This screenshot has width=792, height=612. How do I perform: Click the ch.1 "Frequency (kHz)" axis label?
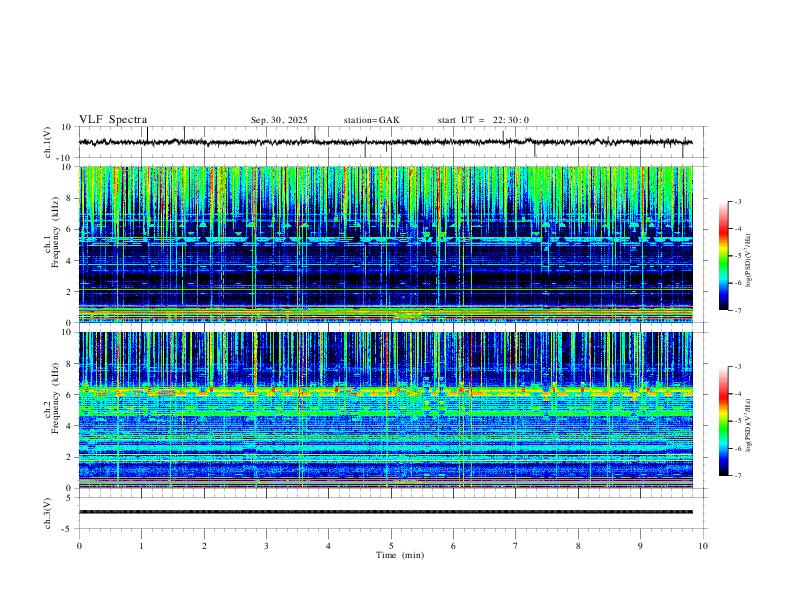55,232
